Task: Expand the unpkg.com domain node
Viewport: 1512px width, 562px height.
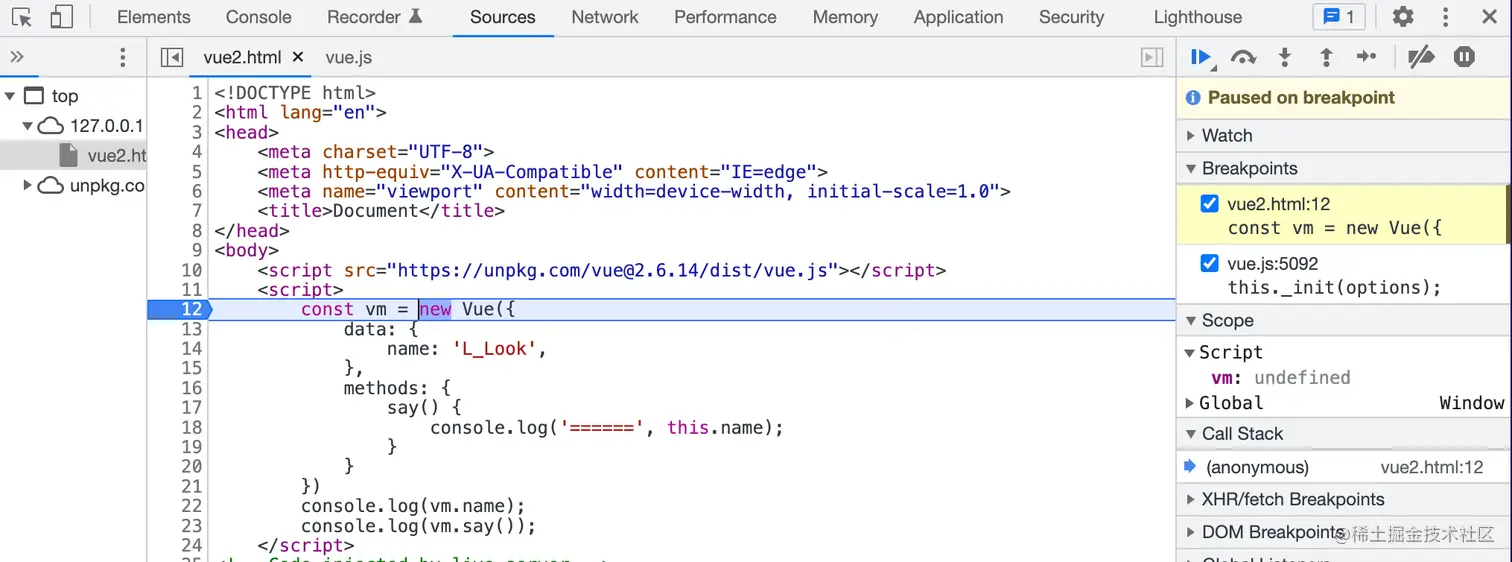Action: pyautogui.click(x=28, y=186)
